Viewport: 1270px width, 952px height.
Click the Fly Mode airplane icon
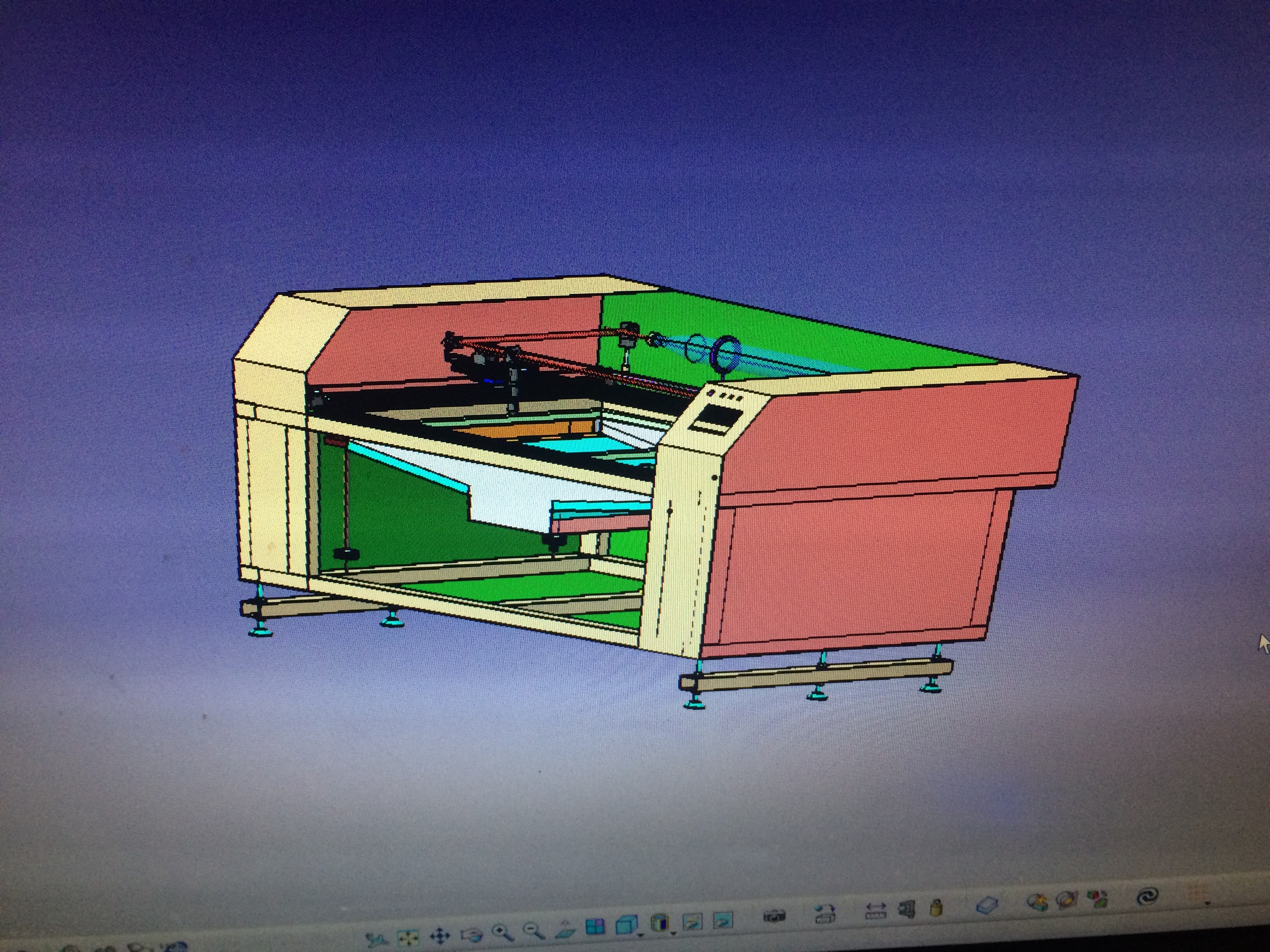pos(376,940)
